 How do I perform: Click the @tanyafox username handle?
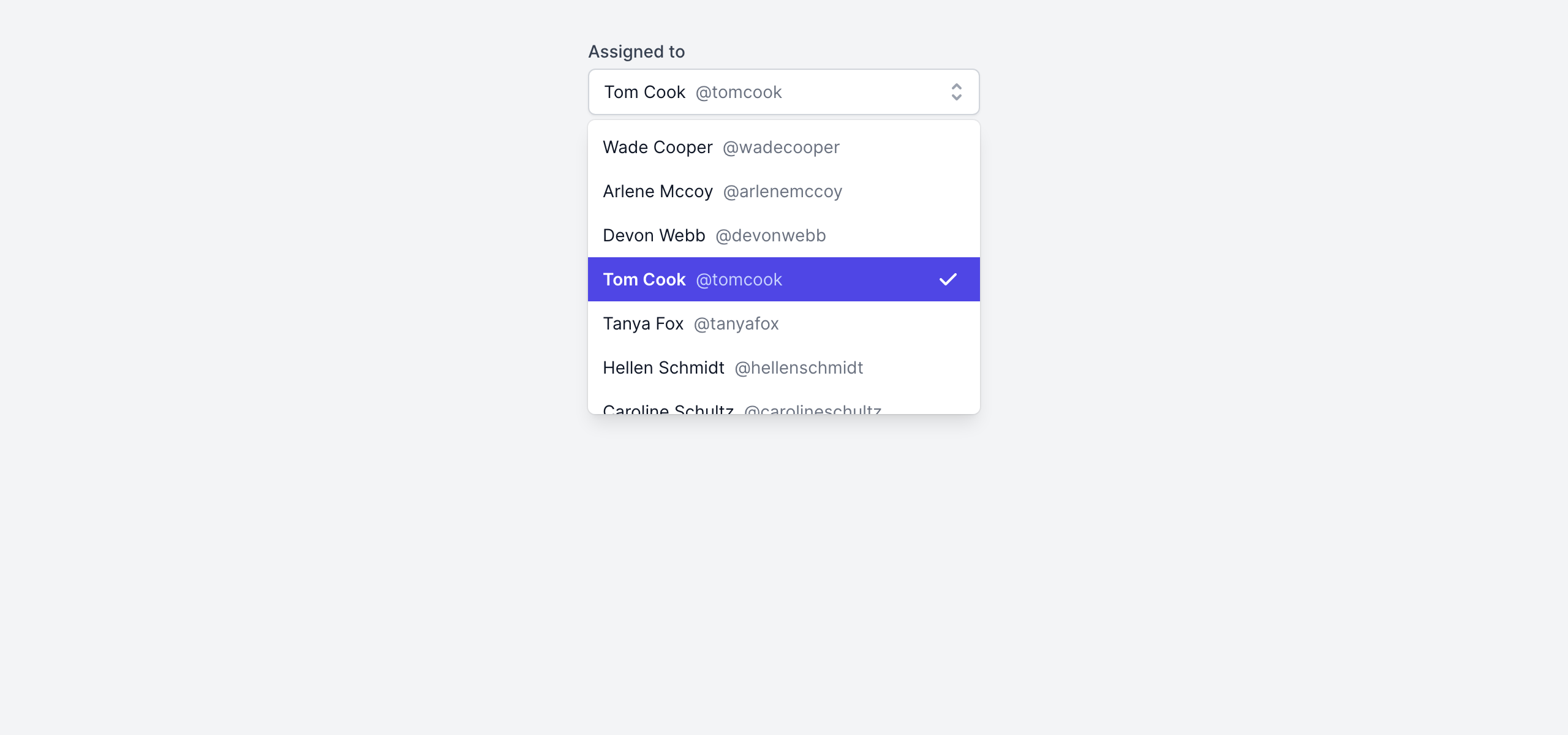click(x=736, y=323)
